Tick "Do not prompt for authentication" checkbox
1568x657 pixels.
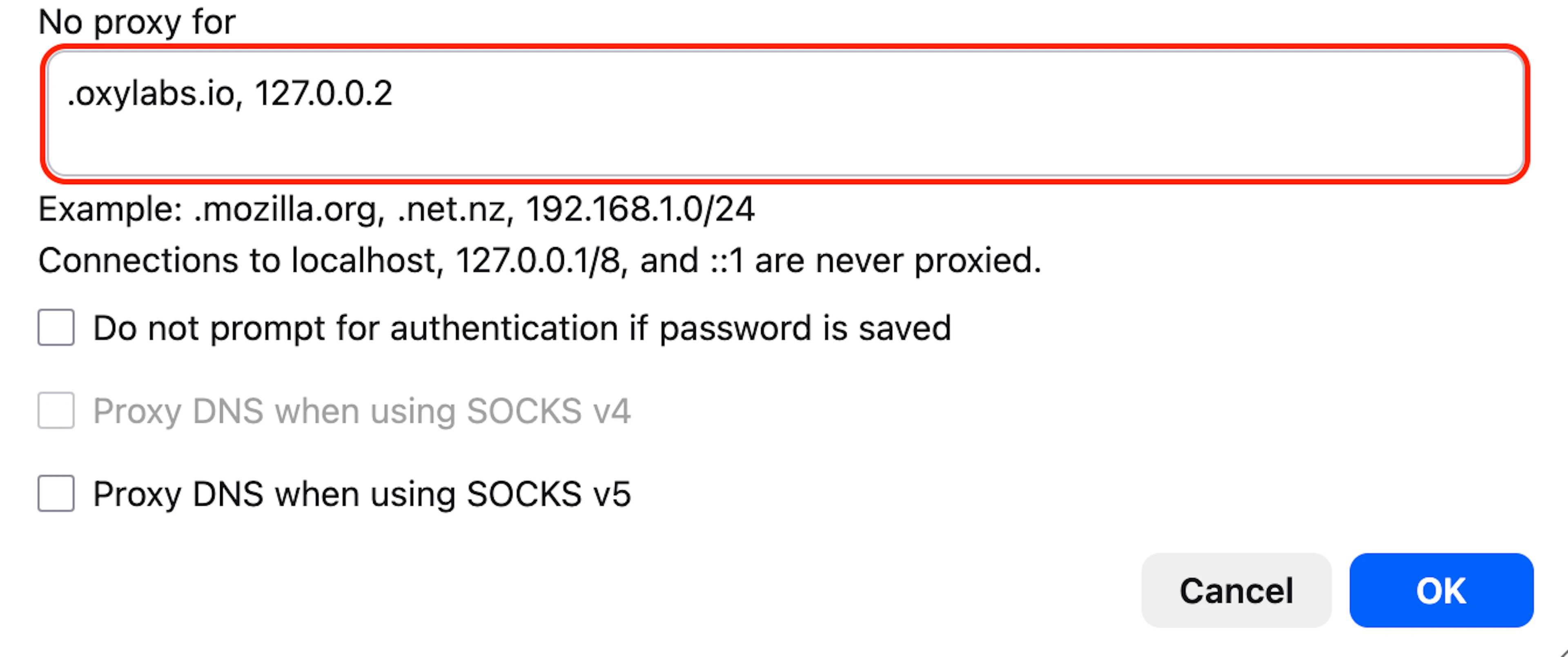click(56, 327)
